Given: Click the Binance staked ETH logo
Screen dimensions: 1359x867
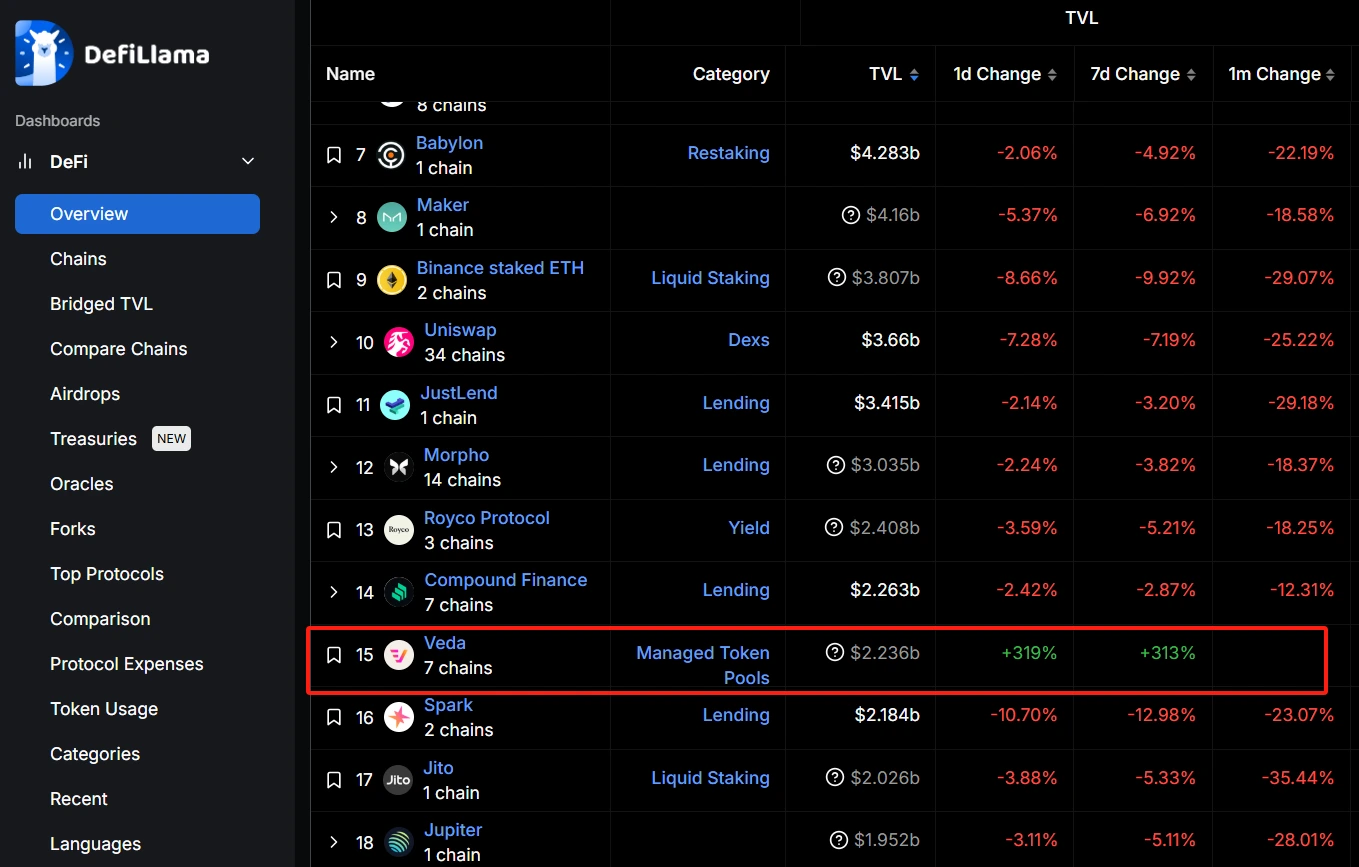Looking at the screenshot, I should [392, 280].
